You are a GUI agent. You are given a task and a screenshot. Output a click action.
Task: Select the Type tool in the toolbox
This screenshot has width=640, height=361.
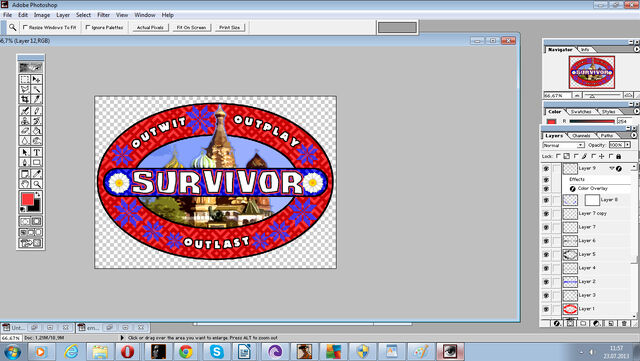(36, 152)
